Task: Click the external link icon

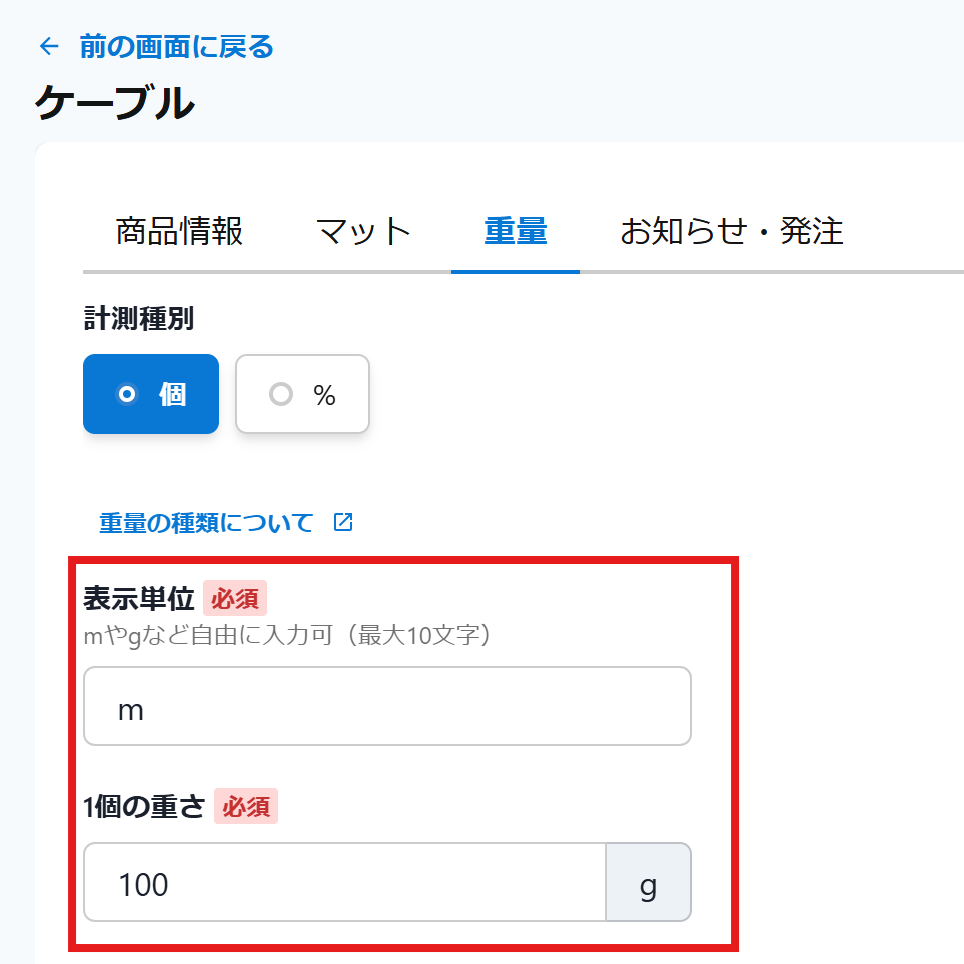Action: click(343, 522)
